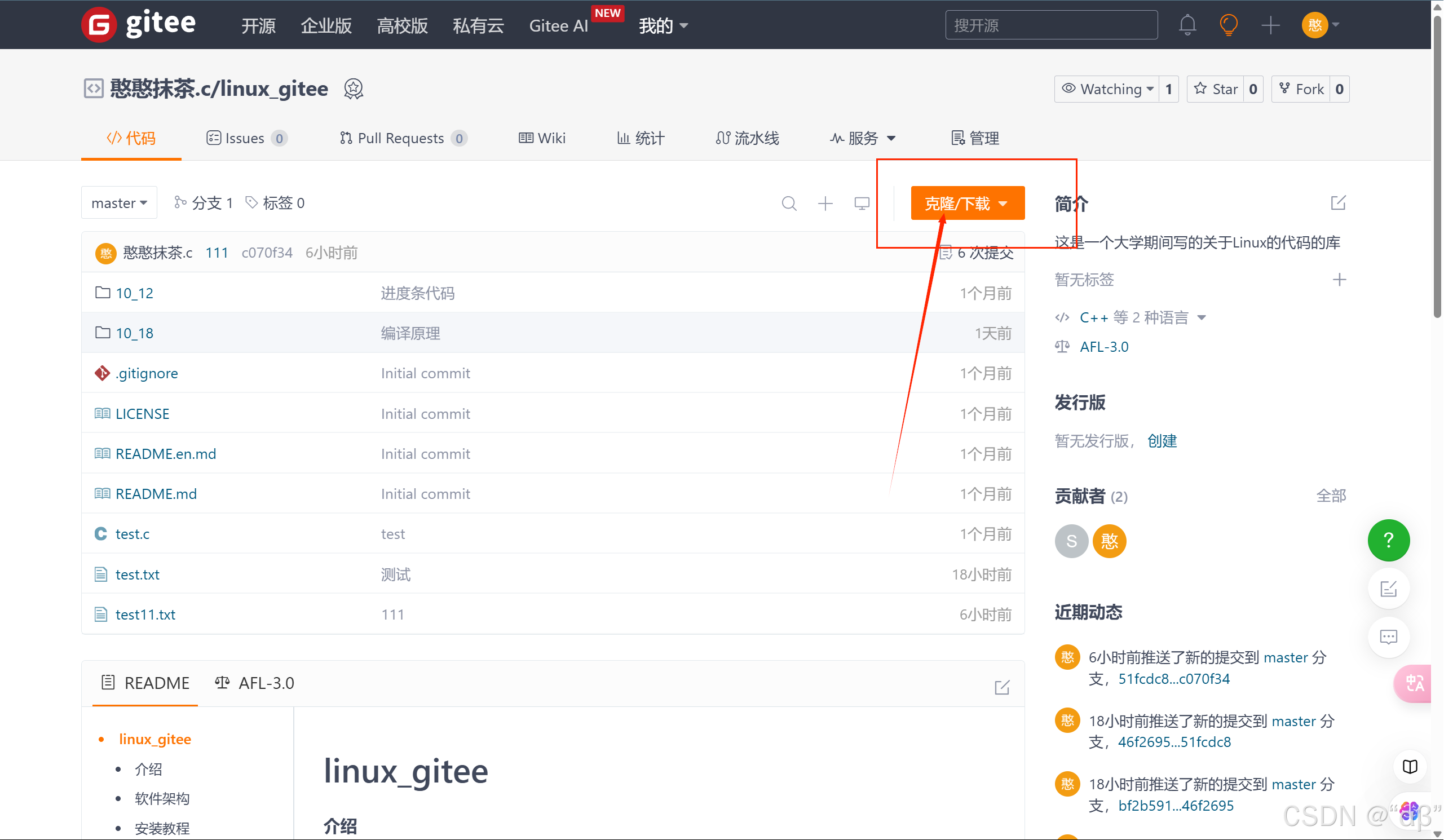Open test.txt file
Screen dimensions: 1444x840
pos(138,574)
